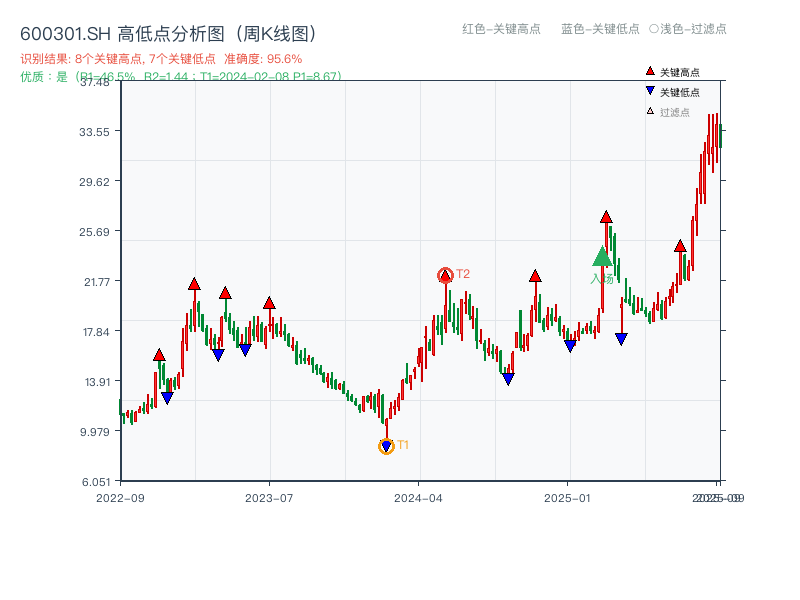
Task: Click the 6.051 y-axis label
Action: pos(96,482)
